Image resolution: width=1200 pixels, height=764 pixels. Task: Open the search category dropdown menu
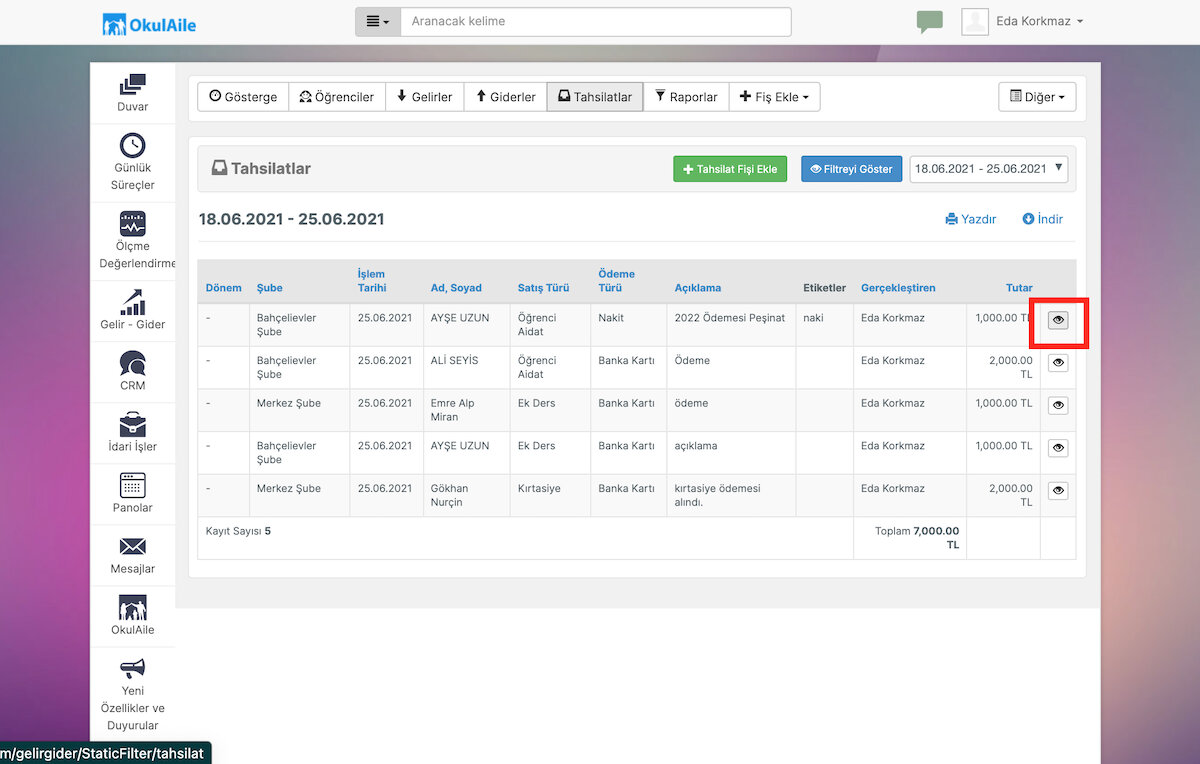click(378, 22)
